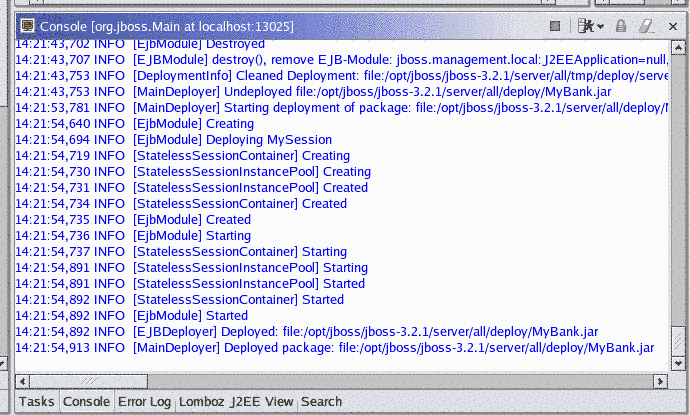The image size is (690, 415).
Task: Click the vertical scrollbar down arrow
Action: click(x=676, y=367)
